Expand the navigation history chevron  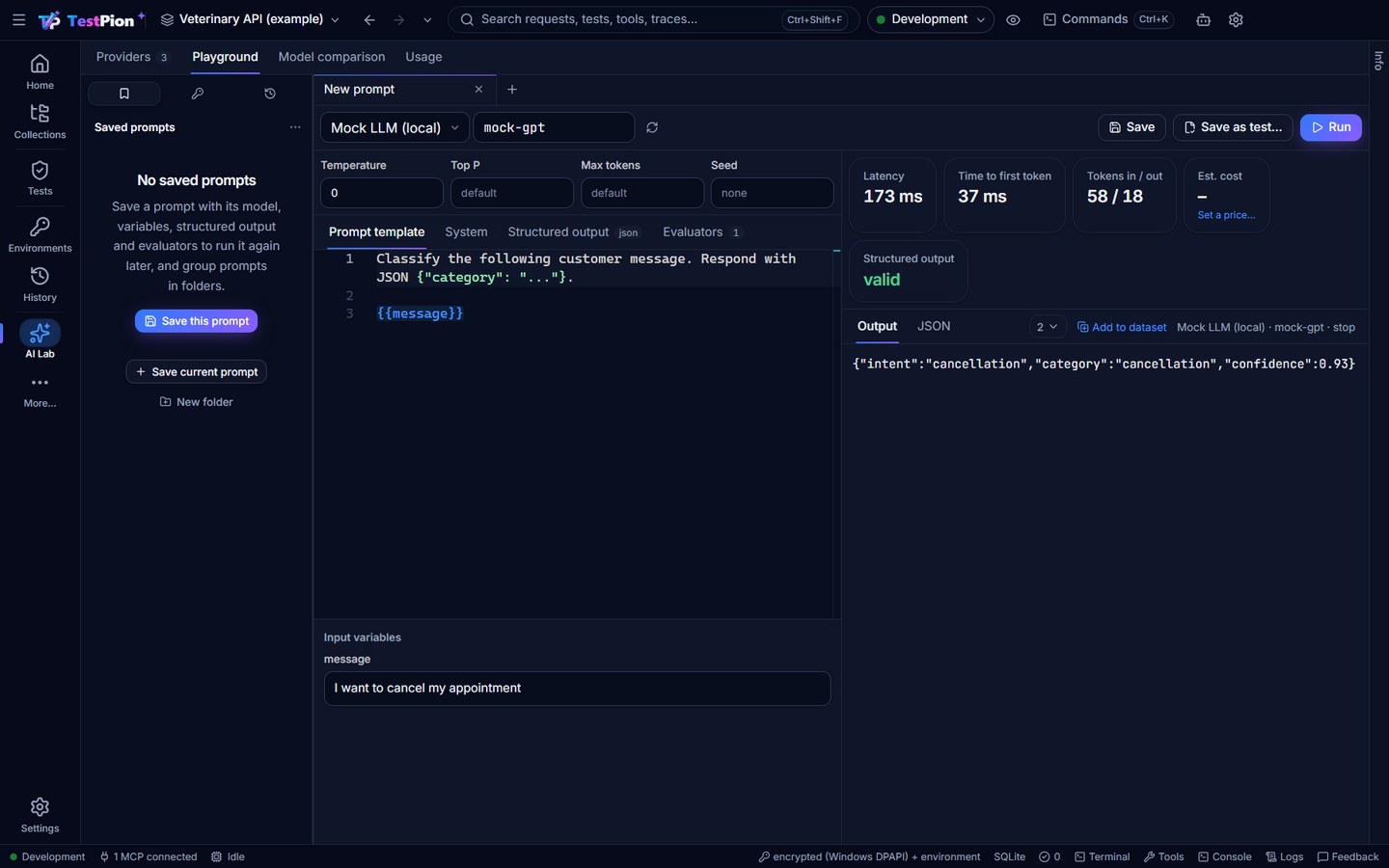(x=427, y=19)
